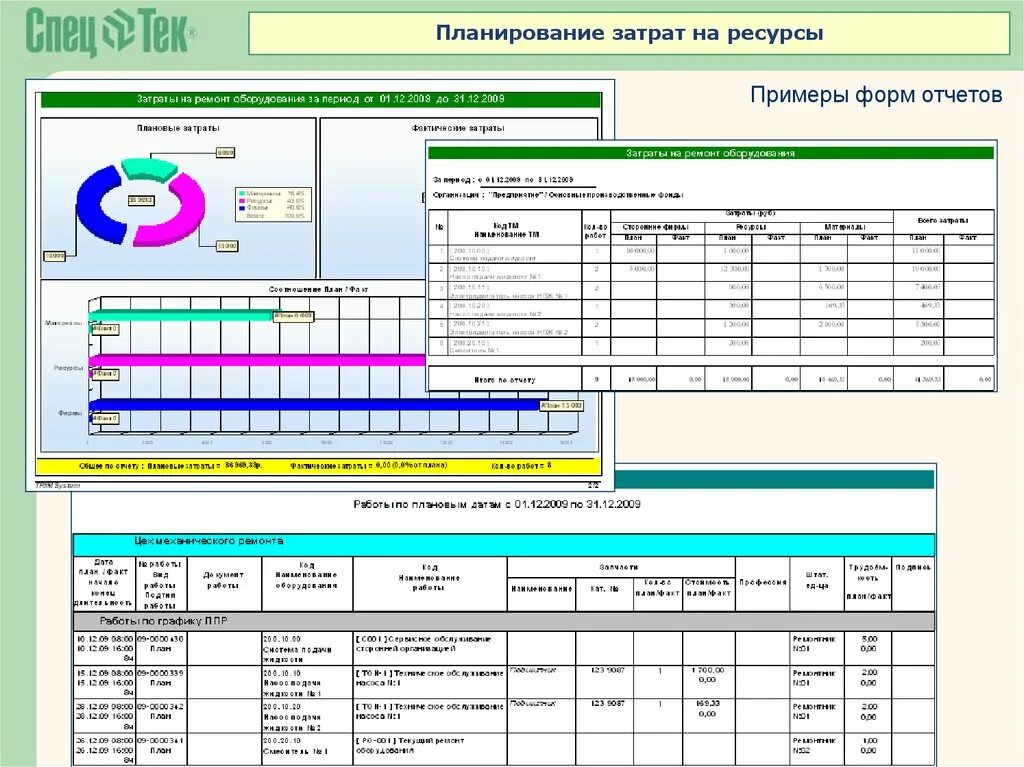
Task: Click the 'Затраты на ремонт оборудования' table report header
Action: (711, 153)
